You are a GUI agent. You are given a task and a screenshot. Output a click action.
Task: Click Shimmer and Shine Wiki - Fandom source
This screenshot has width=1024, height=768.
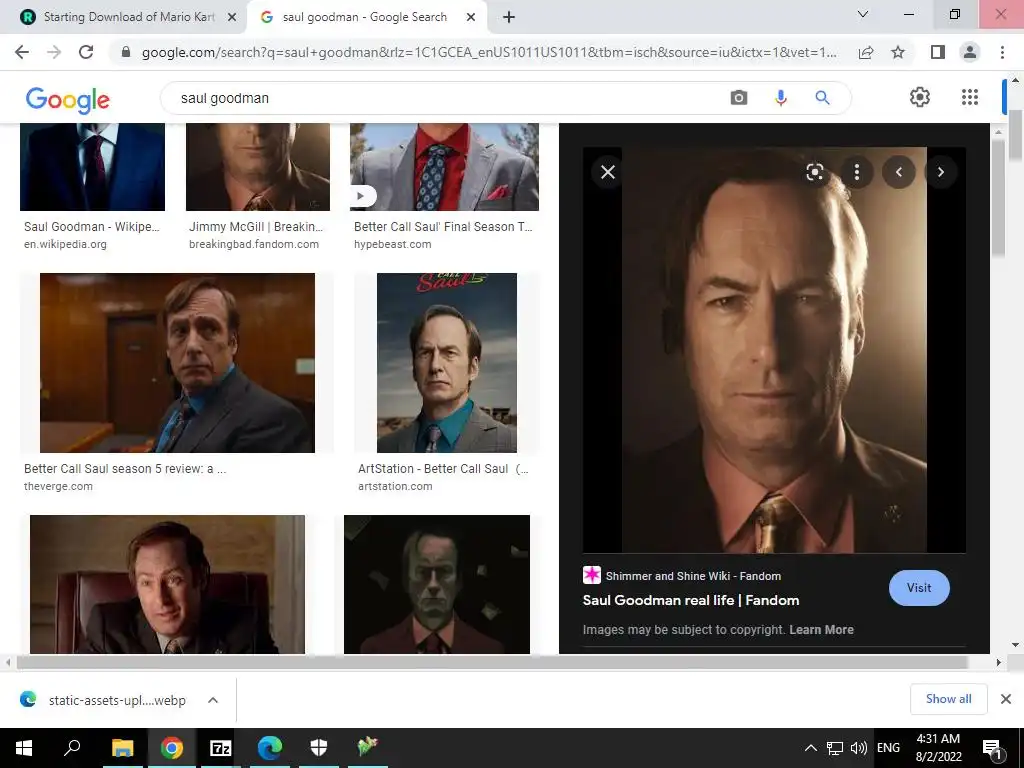(693, 576)
